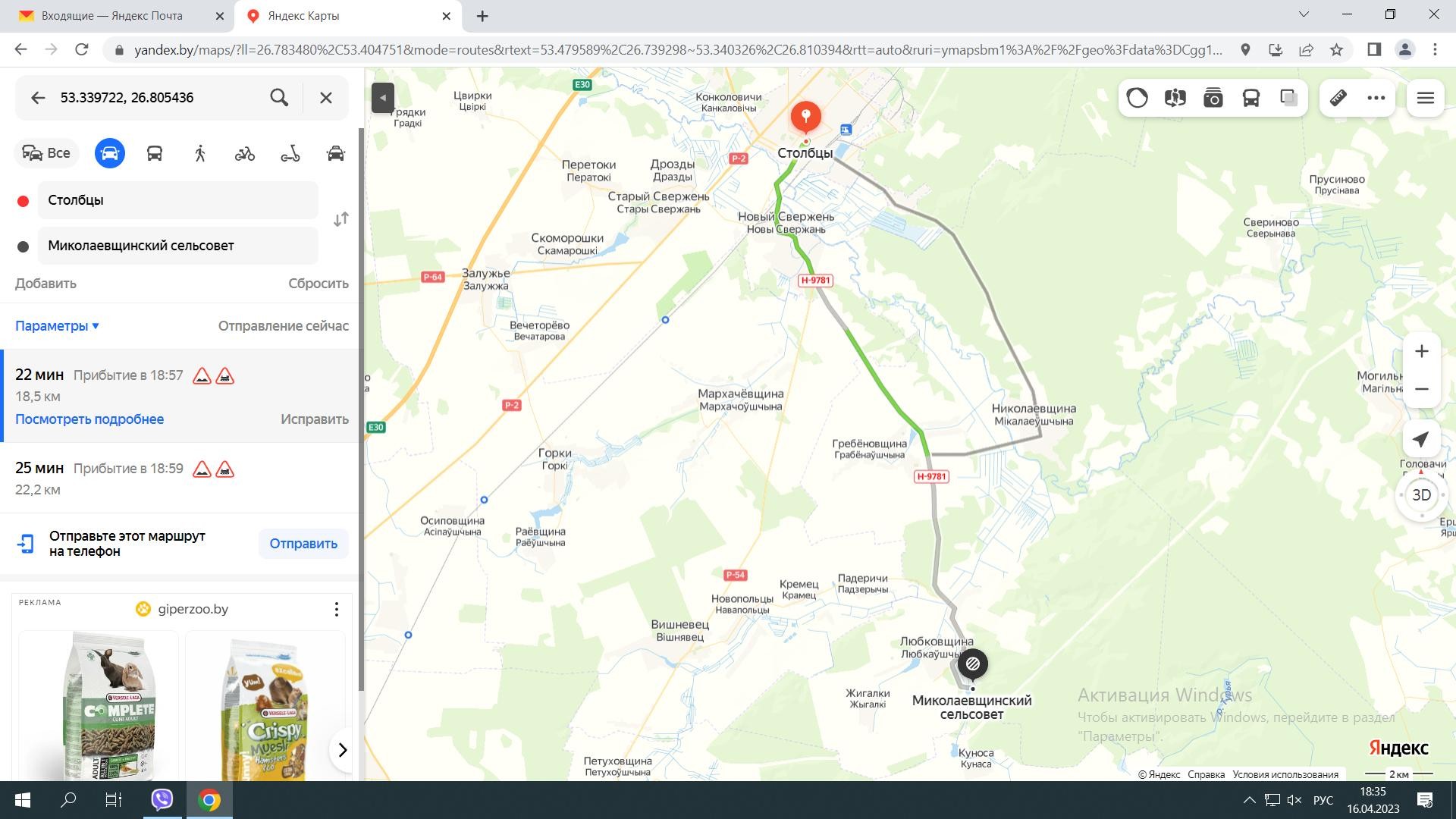Swap origin and destination points
This screenshot has width=1456, height=819.
tap(341, 219)
